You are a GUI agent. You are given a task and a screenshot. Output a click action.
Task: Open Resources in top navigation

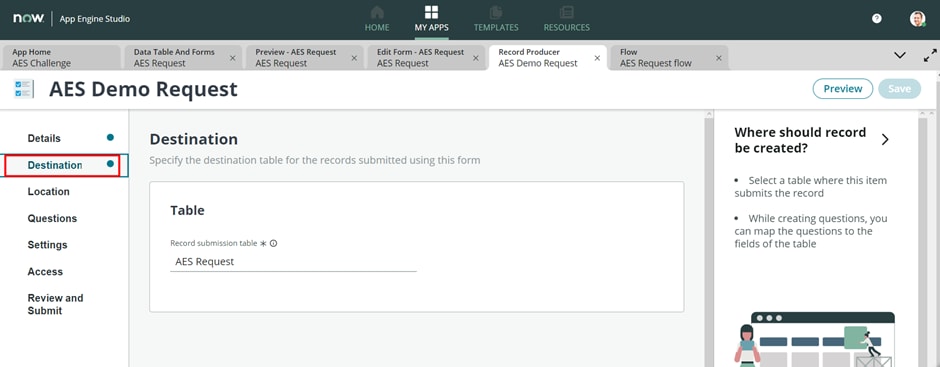point(567,19)
